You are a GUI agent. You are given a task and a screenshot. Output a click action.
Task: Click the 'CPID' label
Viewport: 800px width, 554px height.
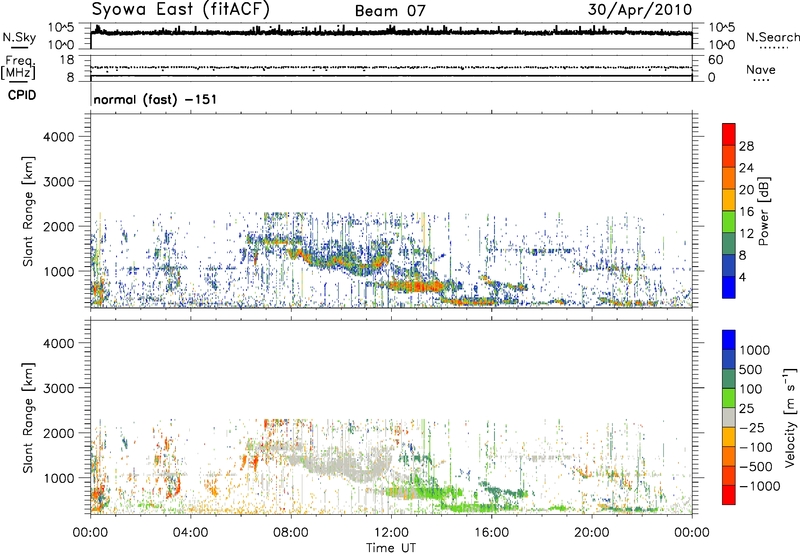click(x=22, y=95)
